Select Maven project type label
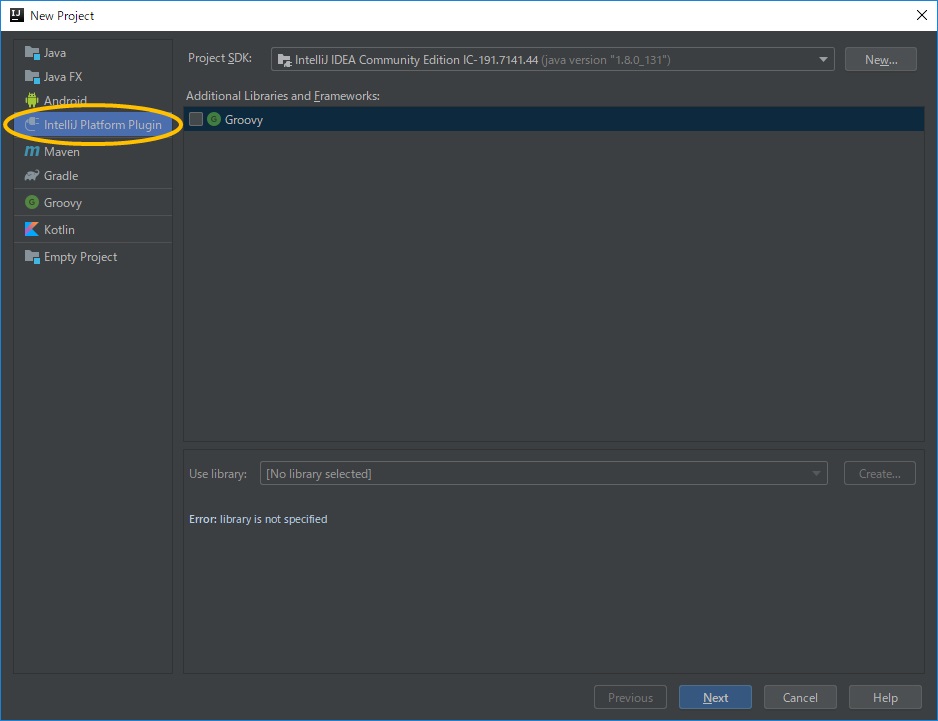The width and height of the screenshot is (938, 721). tap(62, 151)
